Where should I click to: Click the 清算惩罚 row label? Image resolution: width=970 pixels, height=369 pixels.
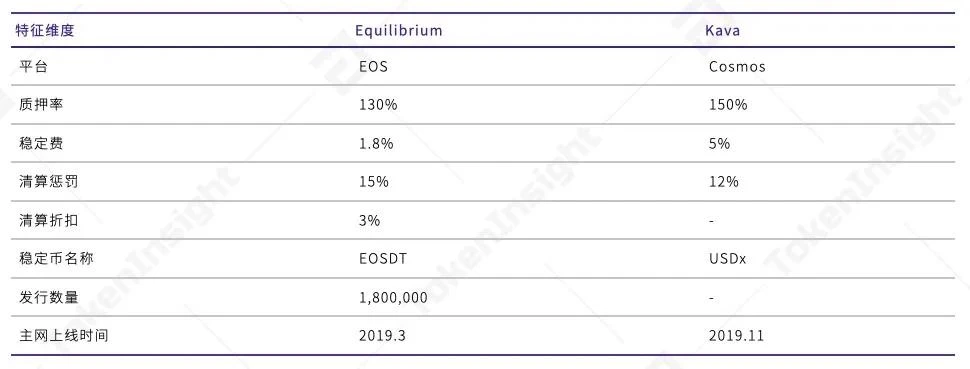click(48, 182)
